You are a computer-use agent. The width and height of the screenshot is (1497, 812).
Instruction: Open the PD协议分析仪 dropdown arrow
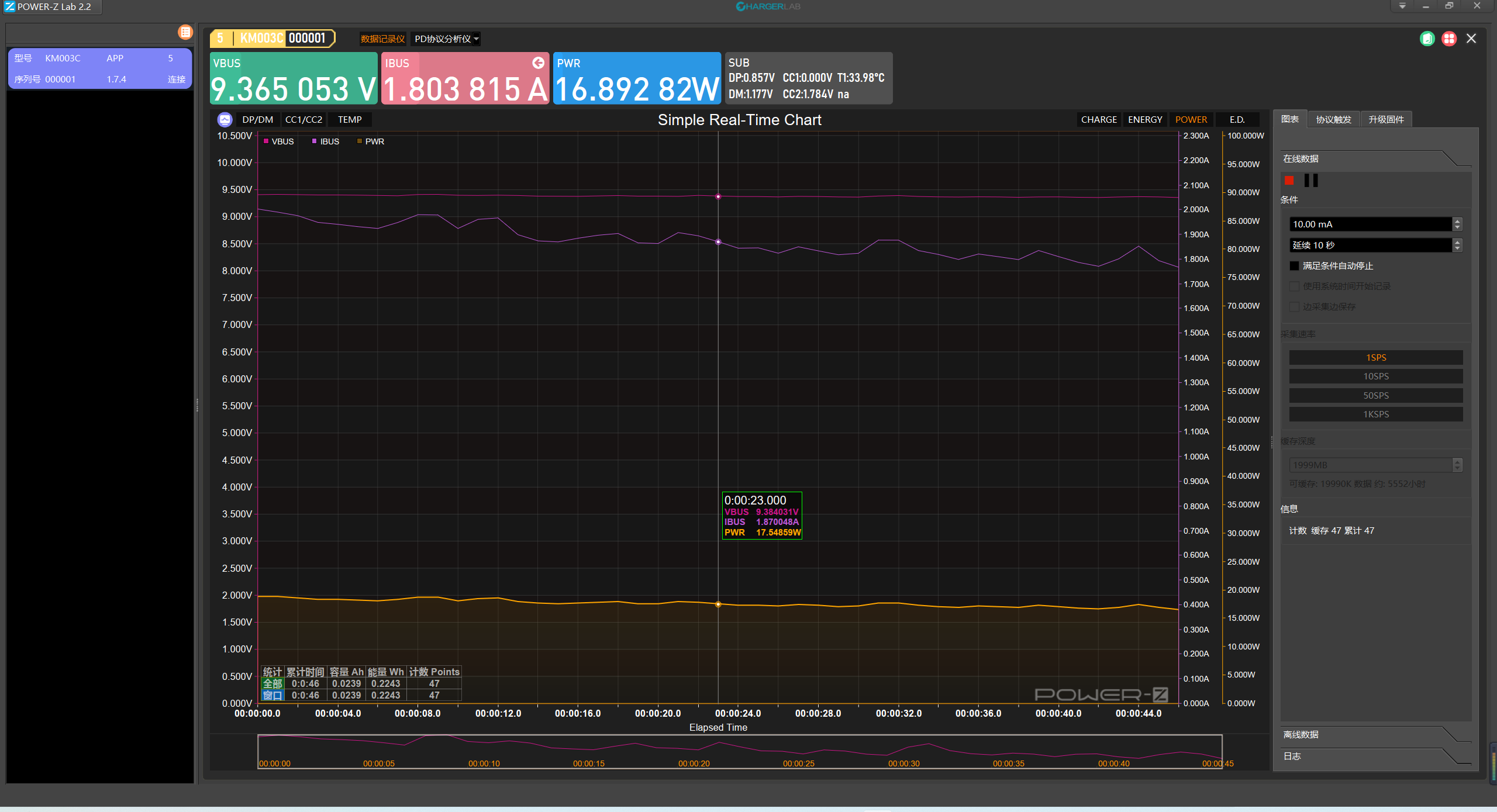coord(476,39)
